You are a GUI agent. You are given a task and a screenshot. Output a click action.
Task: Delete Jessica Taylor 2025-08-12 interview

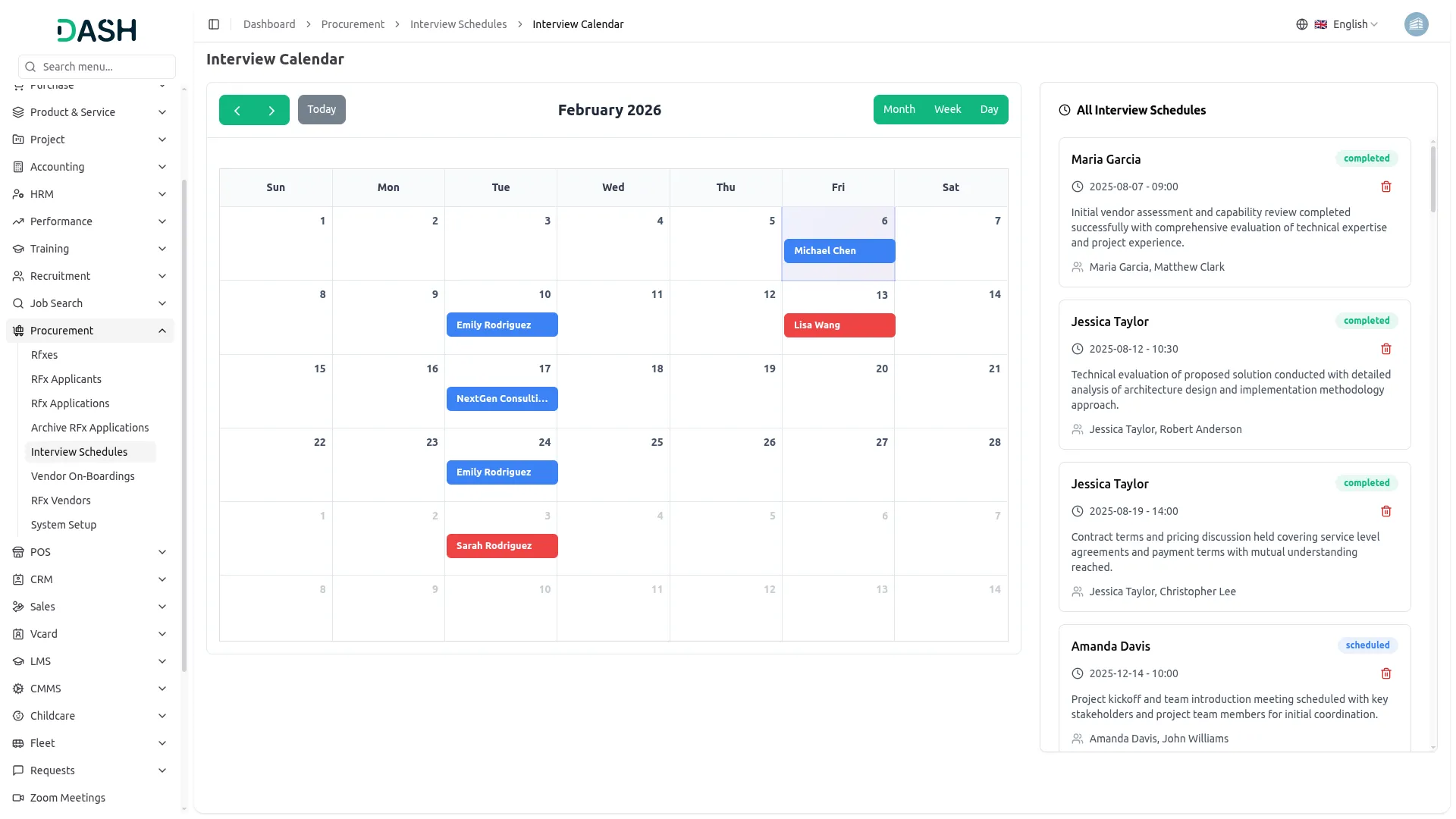(x=1385, y=349)
